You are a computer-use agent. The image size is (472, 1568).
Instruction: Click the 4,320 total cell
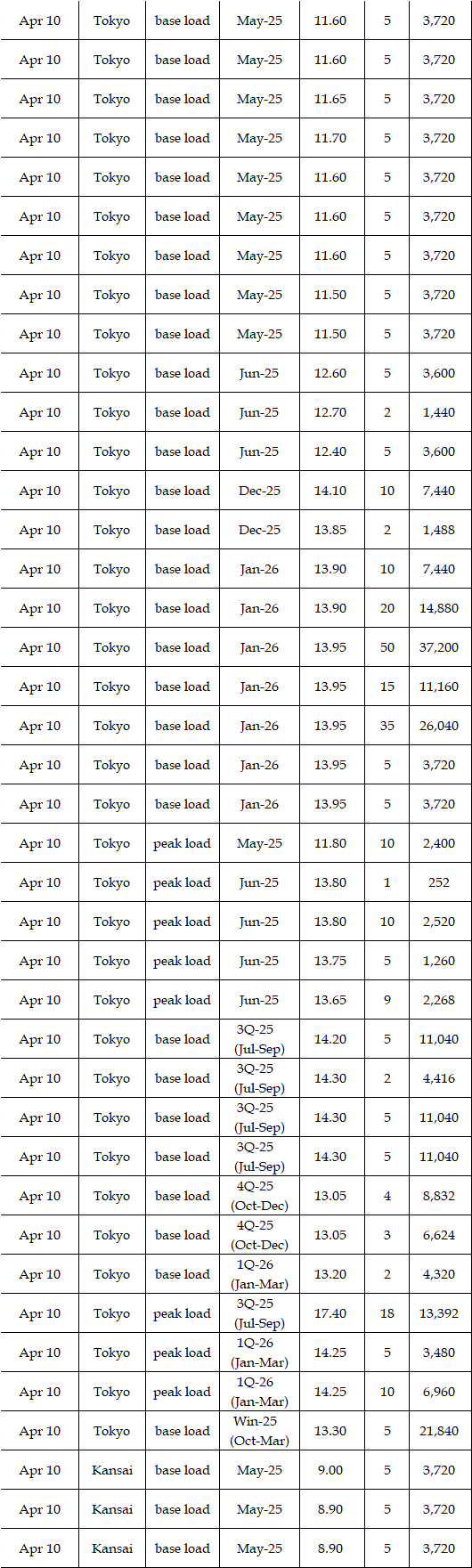pyautogui.click(x=439, y=1274)
